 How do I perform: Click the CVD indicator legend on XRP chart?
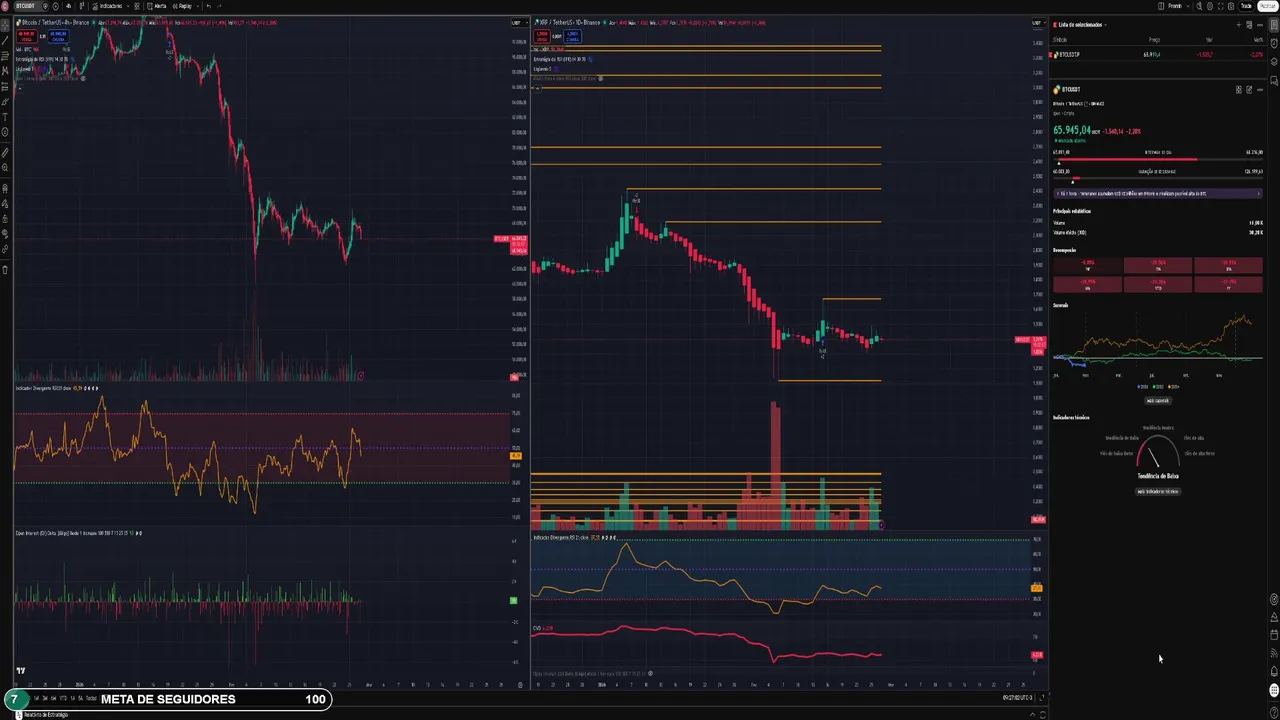coord(537,628)
